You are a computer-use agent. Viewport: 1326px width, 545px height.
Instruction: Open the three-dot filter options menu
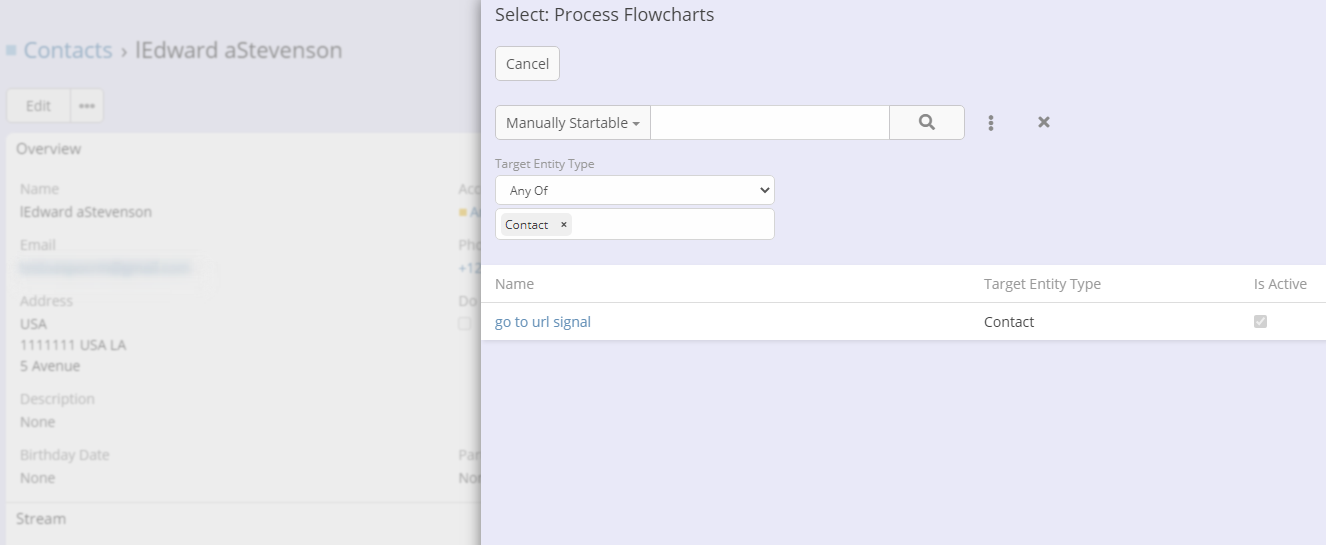[991, 122]
